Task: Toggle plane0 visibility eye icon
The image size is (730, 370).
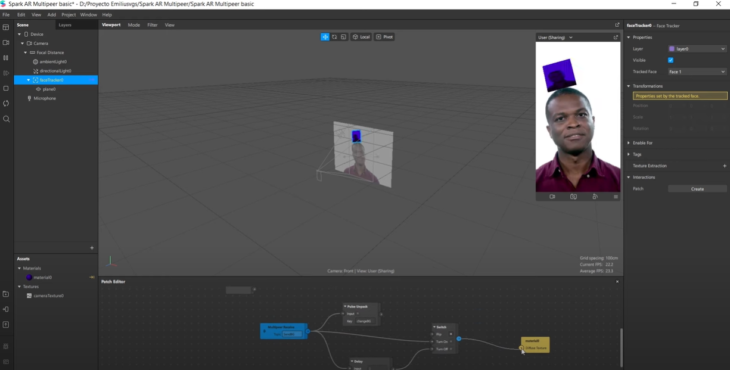Action: [x=39, y=89]
